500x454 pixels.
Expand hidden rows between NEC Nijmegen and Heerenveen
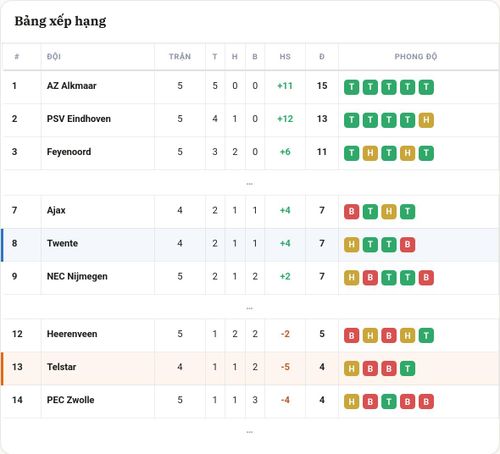(249, 308)
